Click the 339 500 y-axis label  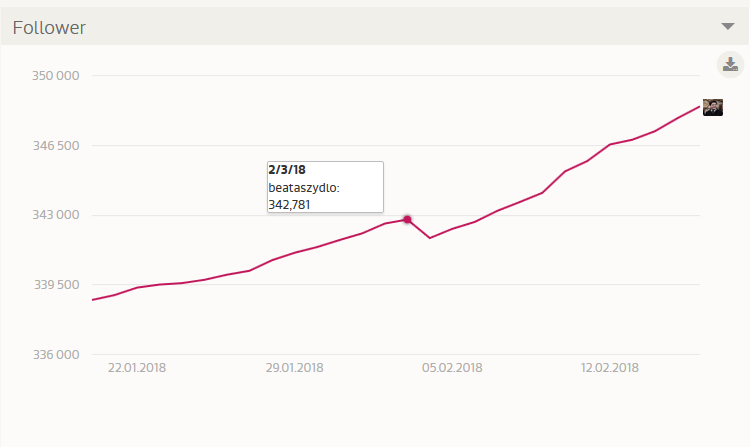click(57, 285)
